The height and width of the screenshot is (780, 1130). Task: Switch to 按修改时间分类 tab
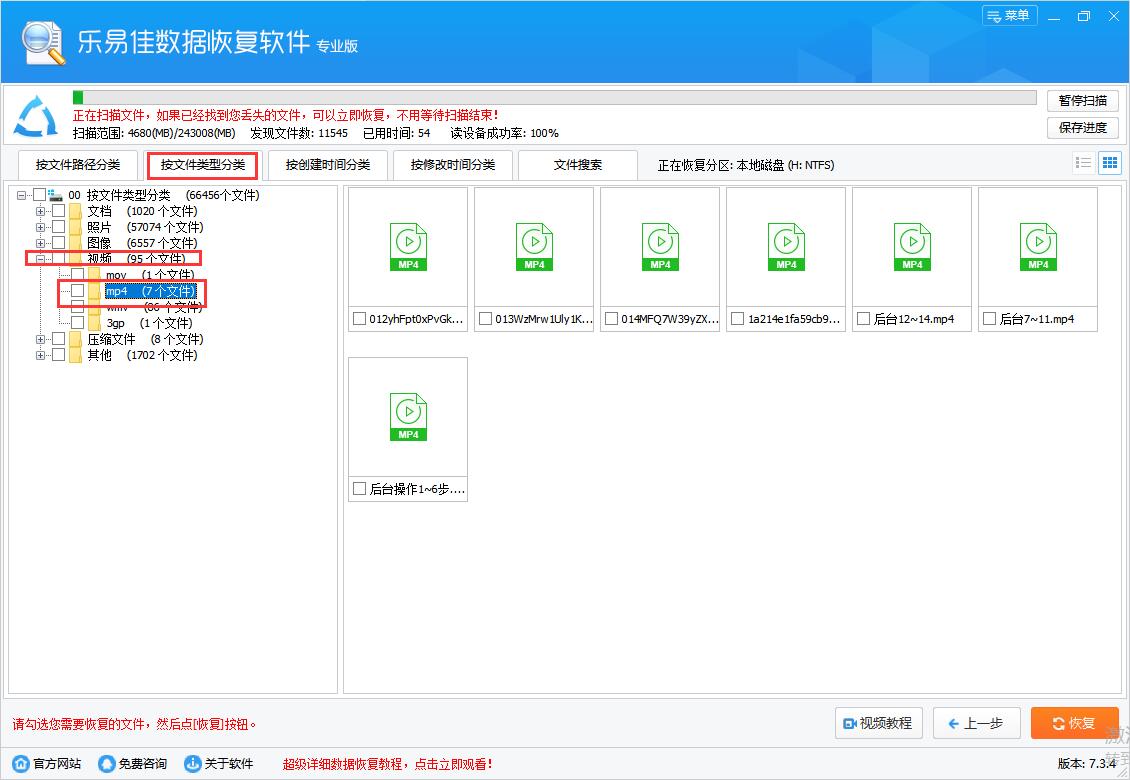[x=453, y=165]
